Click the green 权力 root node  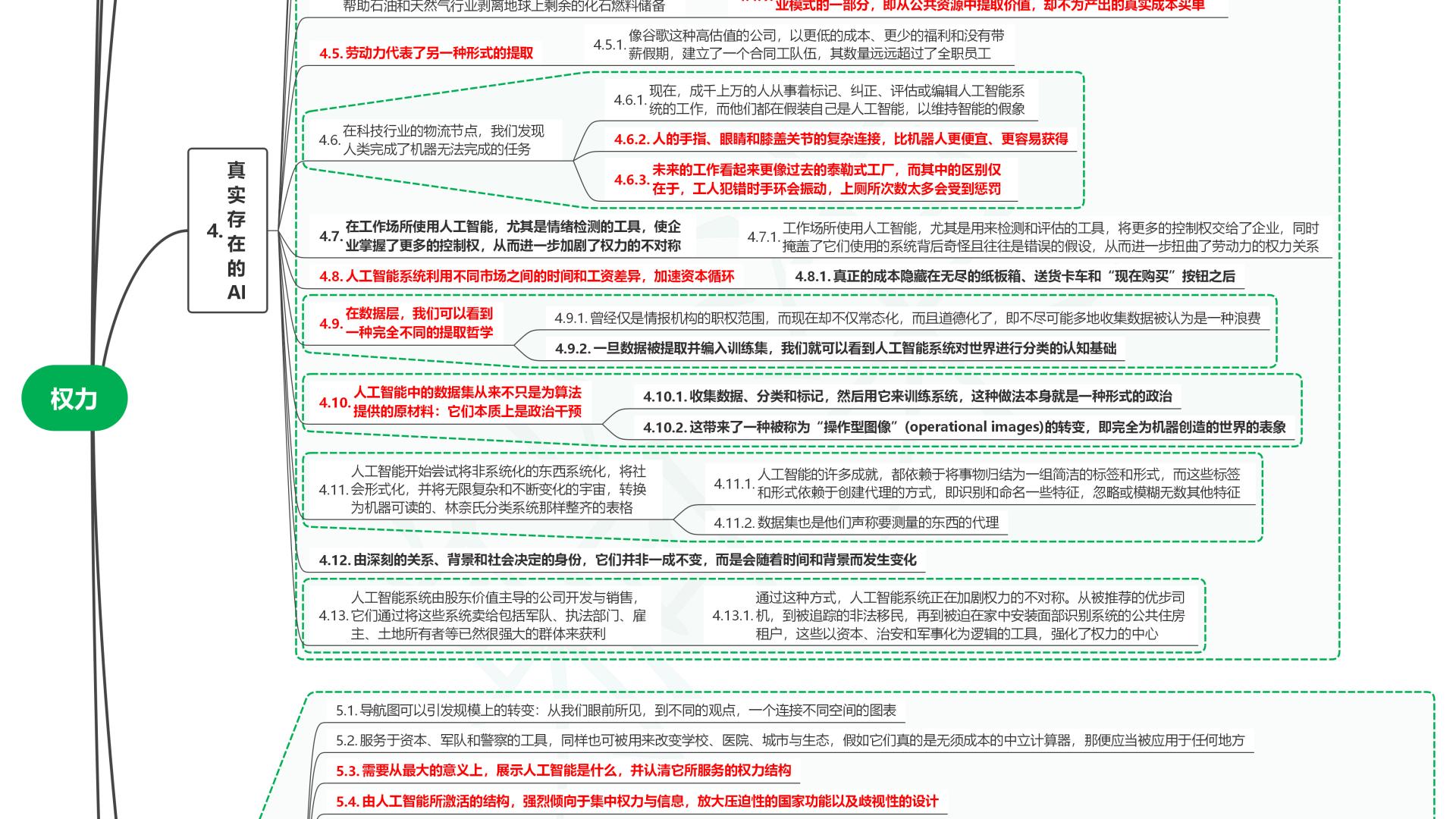74,398
